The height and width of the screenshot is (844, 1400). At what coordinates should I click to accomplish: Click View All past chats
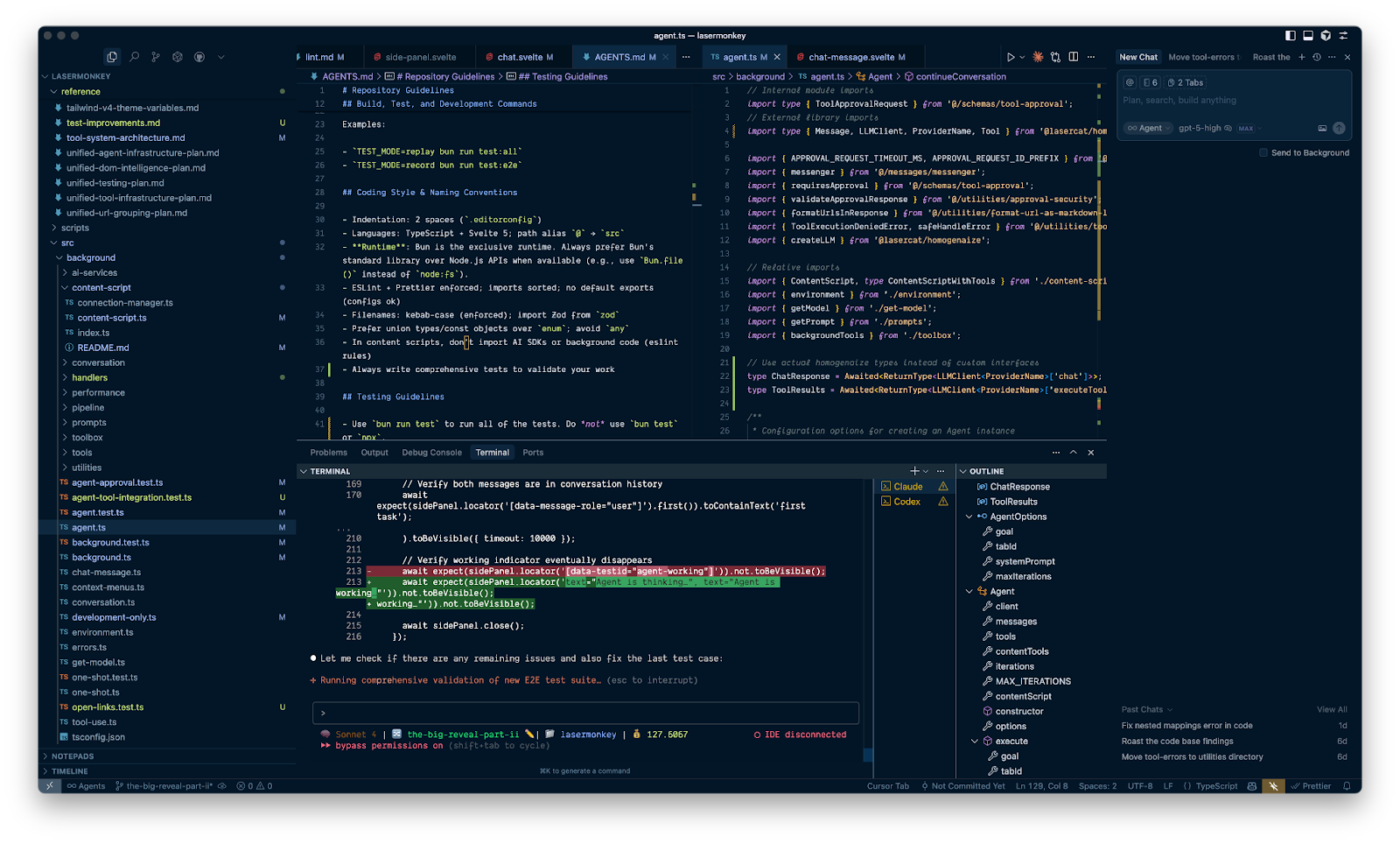(x=1332, y=709)
